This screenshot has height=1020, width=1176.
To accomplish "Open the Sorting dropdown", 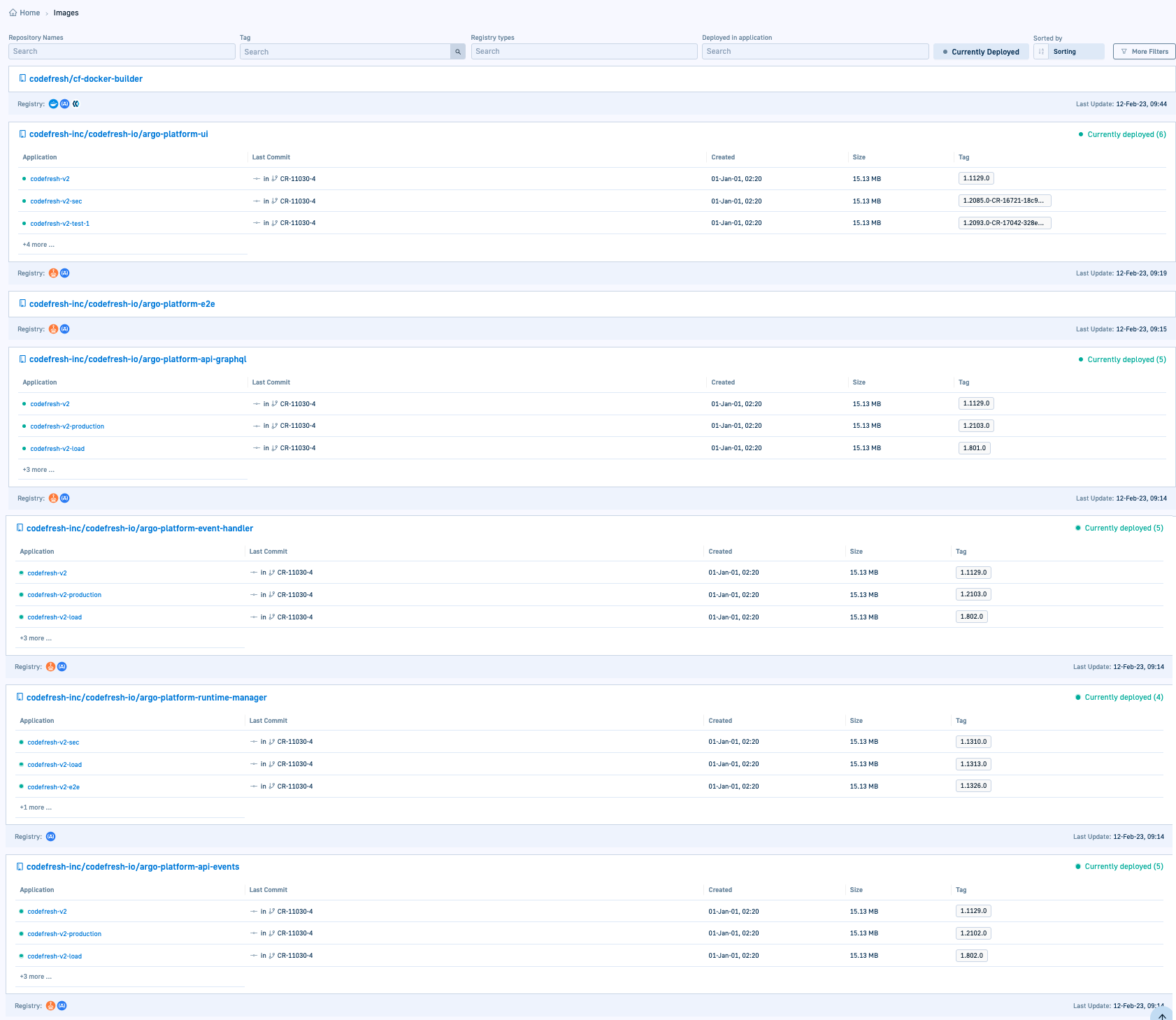I will click(x=1075, y=52).
